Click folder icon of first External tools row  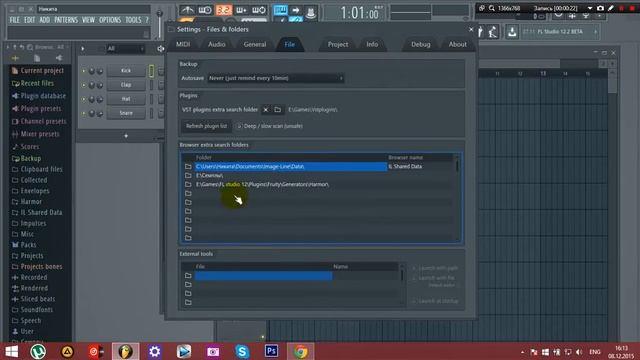click(188, 276)
